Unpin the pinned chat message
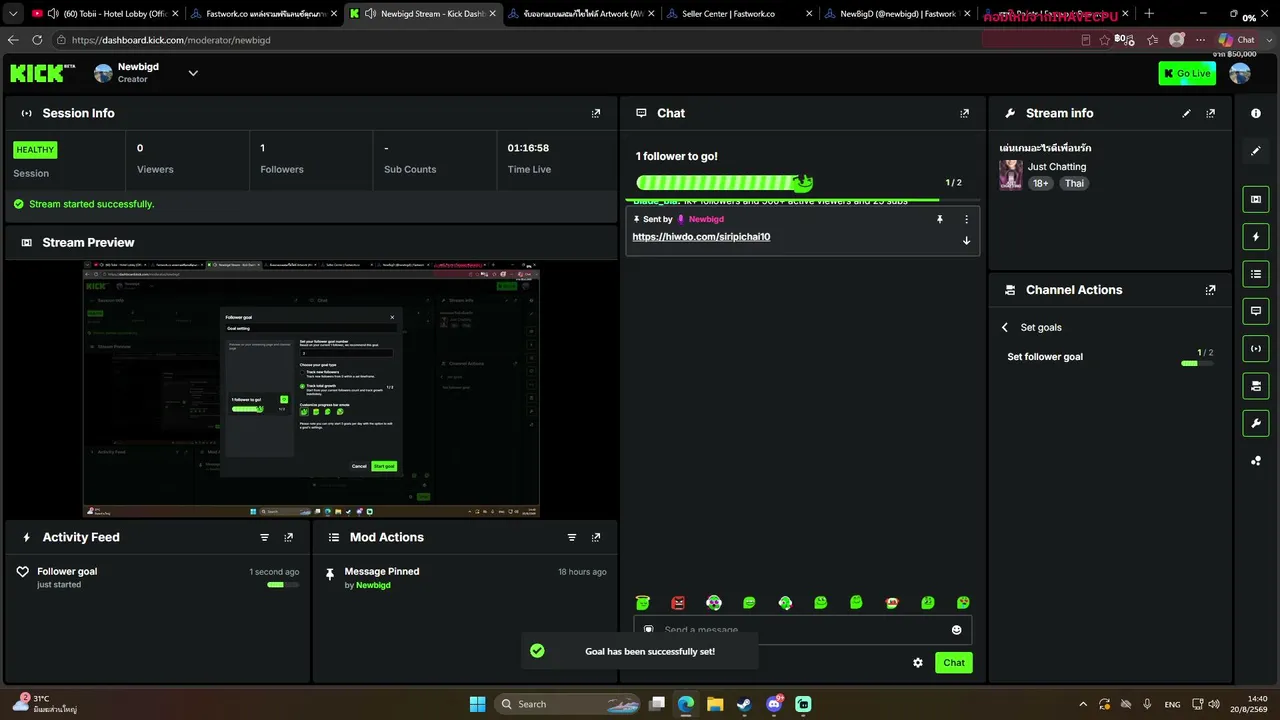Image resolution: width=1280 pixels, height=720 pixels. click(x=940, y=219)
